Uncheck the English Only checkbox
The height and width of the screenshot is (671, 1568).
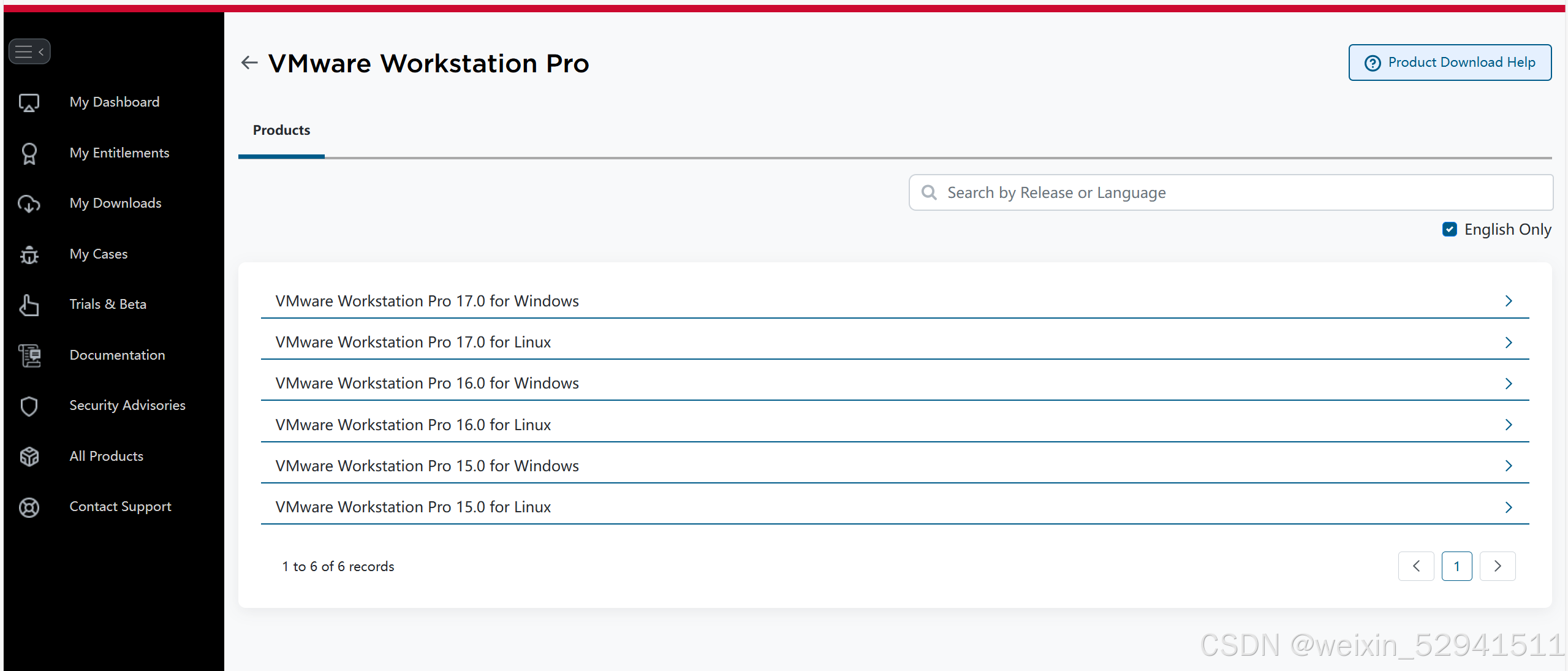coord(1449,229)
